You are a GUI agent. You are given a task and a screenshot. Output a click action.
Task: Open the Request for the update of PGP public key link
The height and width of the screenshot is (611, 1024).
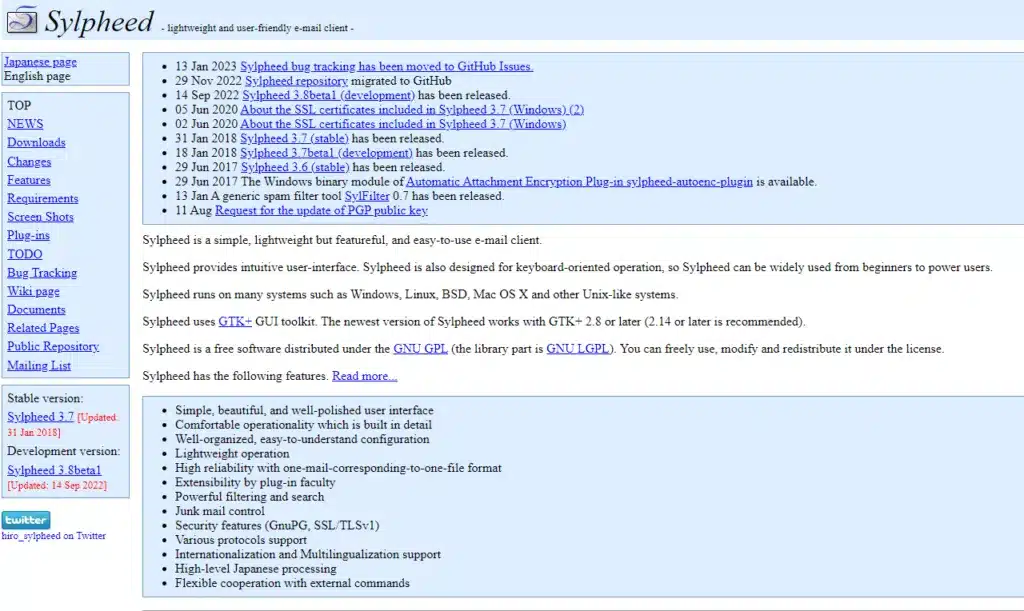click(x=321, y=210)
